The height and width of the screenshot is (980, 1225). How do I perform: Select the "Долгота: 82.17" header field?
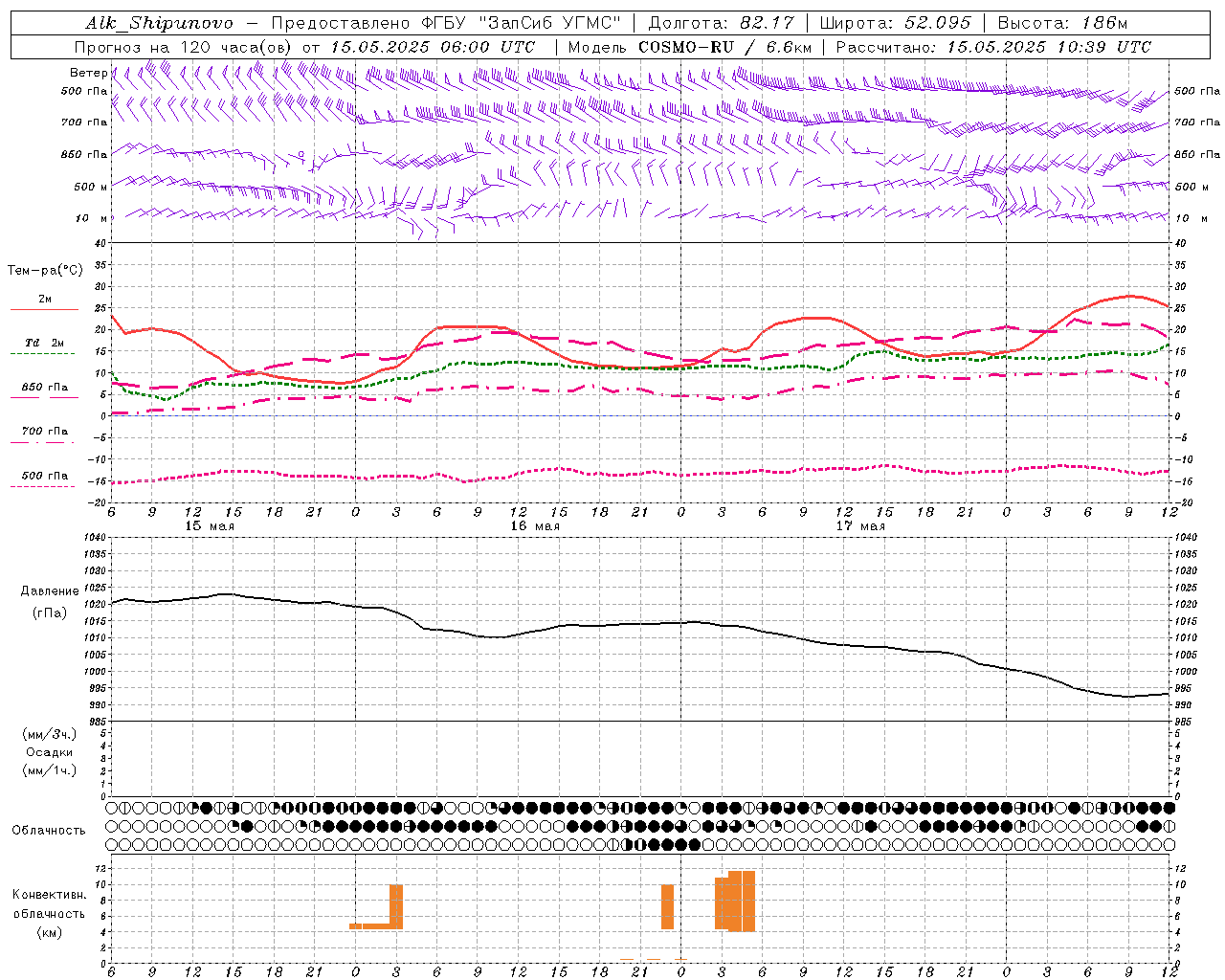[721, 23]
